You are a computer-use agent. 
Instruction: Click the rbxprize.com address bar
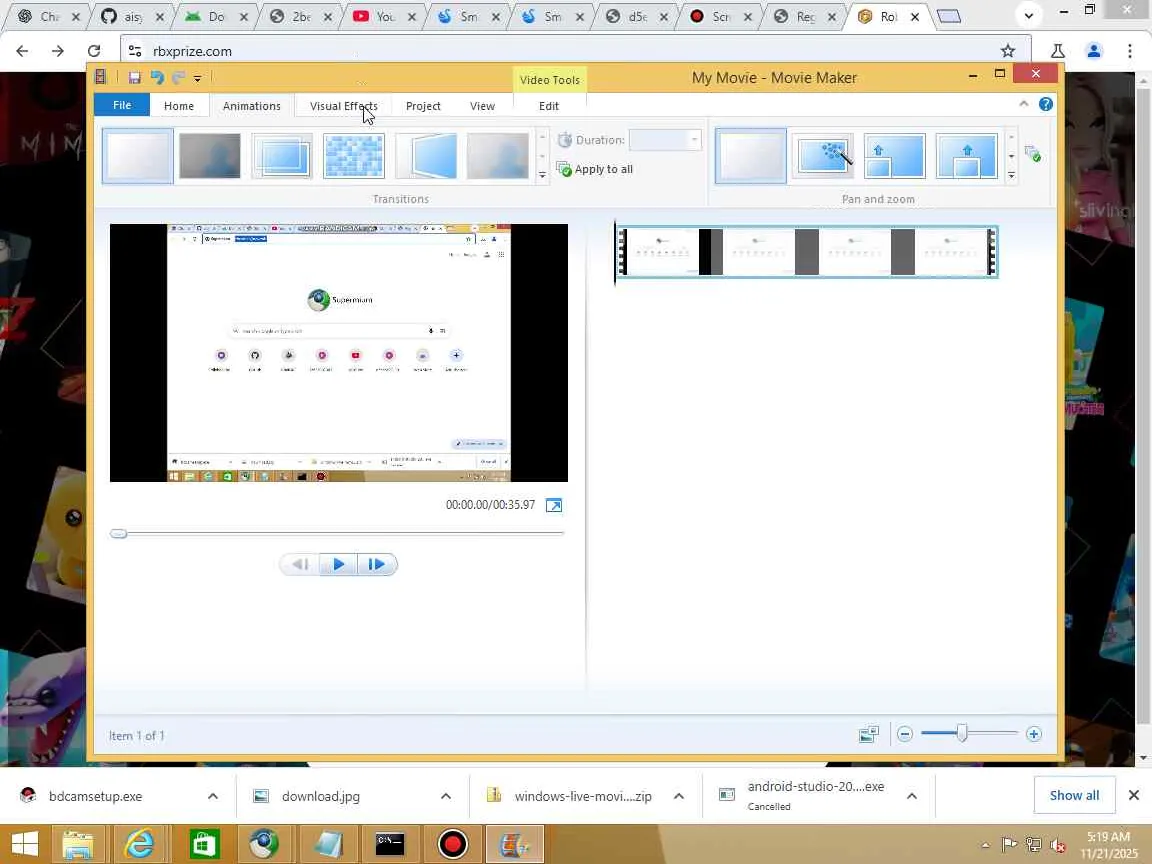click(x=573, y=51)
